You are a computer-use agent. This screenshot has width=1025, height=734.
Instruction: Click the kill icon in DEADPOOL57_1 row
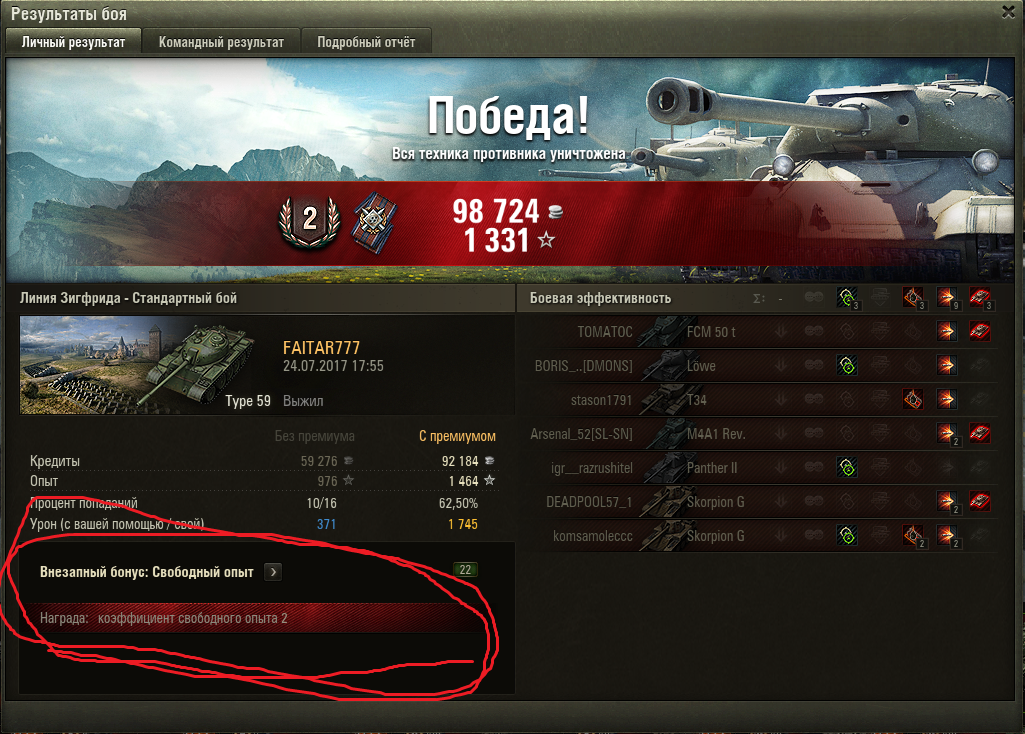point(979,501)
